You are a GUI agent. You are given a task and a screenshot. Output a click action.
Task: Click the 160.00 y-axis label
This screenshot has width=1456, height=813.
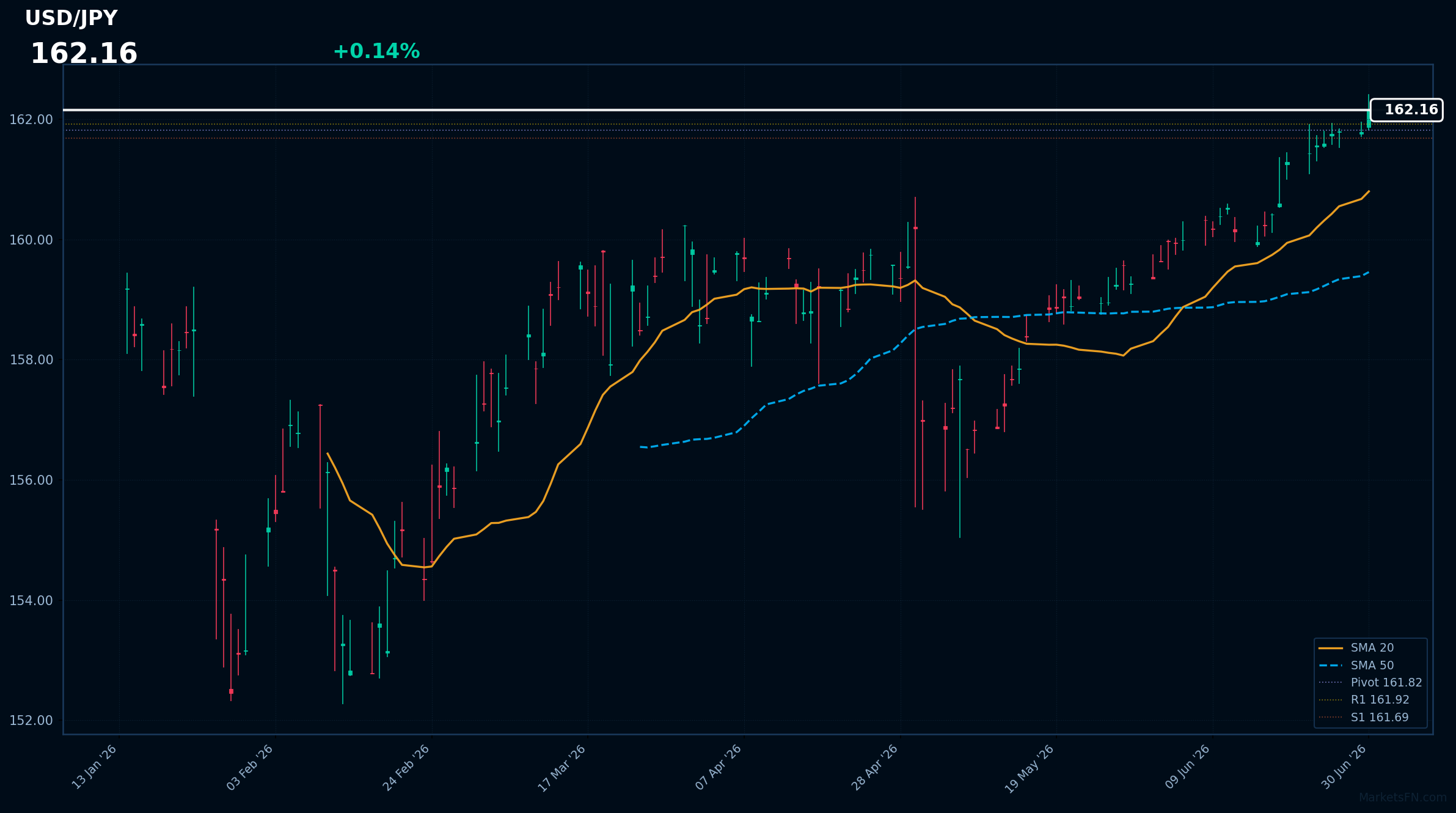coord(31,240)
